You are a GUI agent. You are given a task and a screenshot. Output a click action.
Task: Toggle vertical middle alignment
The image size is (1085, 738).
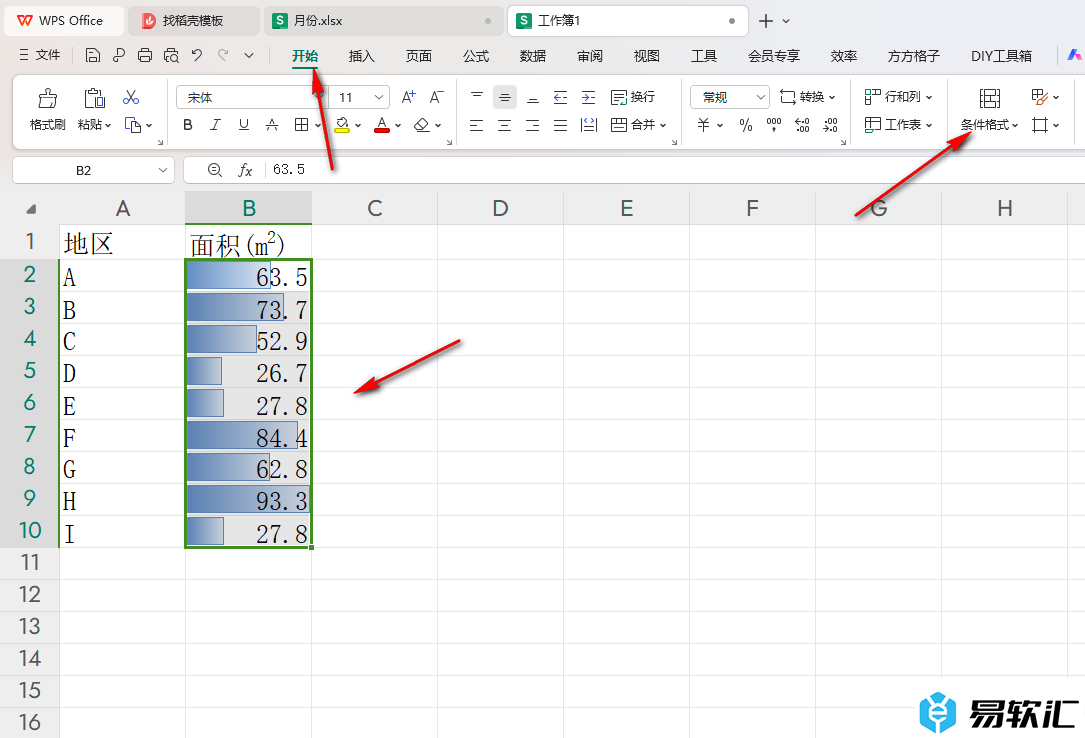coord(505,98)
